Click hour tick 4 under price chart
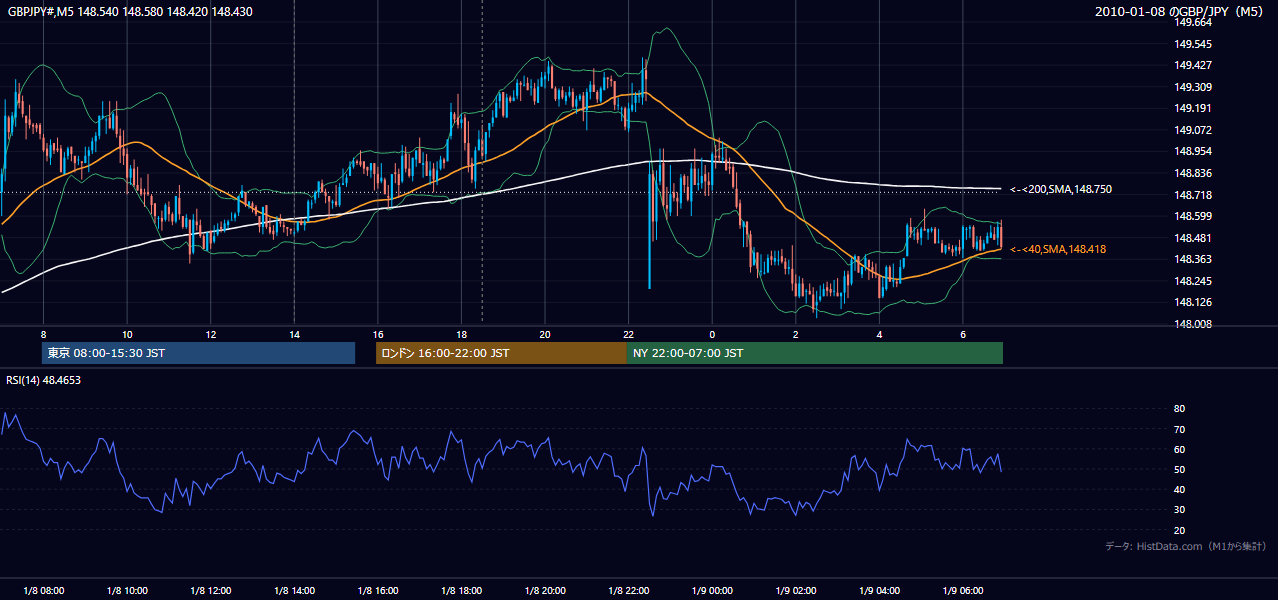Viewport: 1278px width, 600px height. 879,334
